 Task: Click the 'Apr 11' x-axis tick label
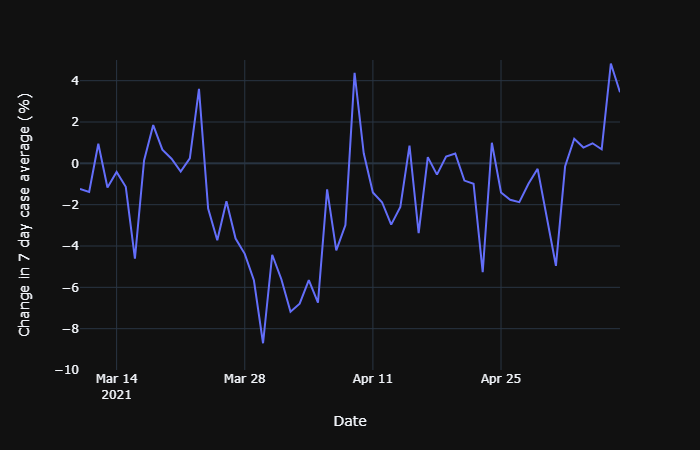pyautogui.click(x=373, y=379)
